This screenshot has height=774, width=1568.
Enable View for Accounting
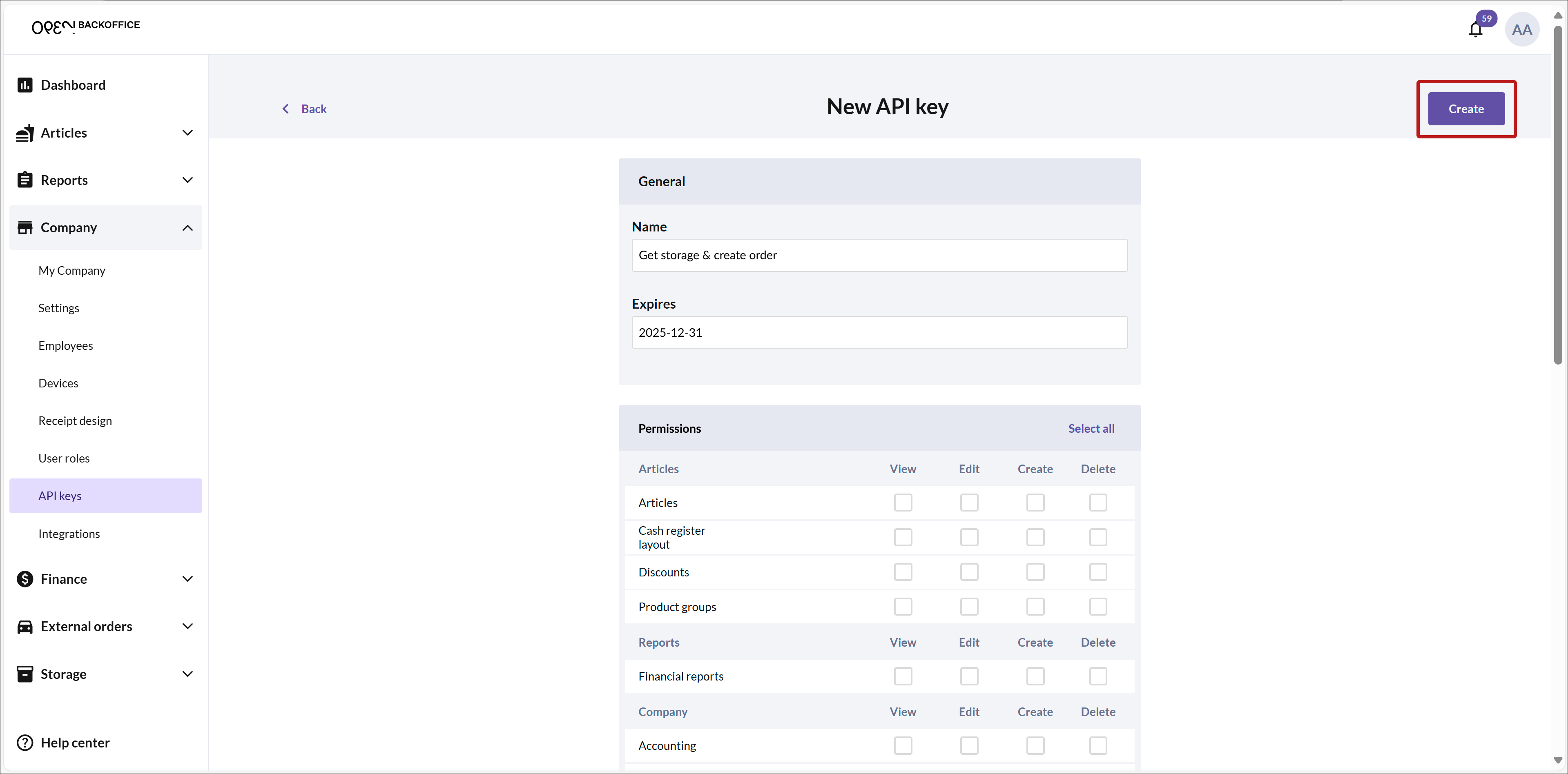tap(903, 745)
